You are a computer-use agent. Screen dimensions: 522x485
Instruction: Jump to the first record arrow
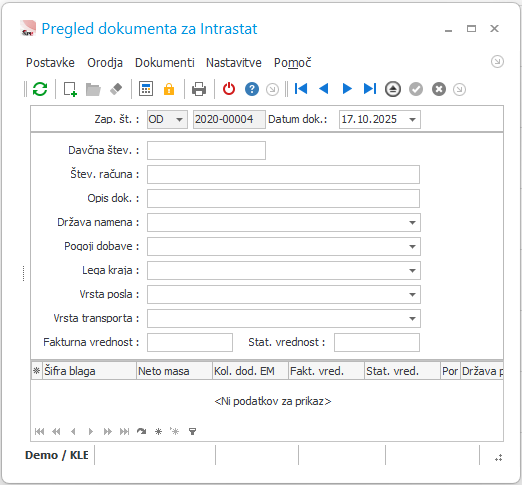[301, 89]
